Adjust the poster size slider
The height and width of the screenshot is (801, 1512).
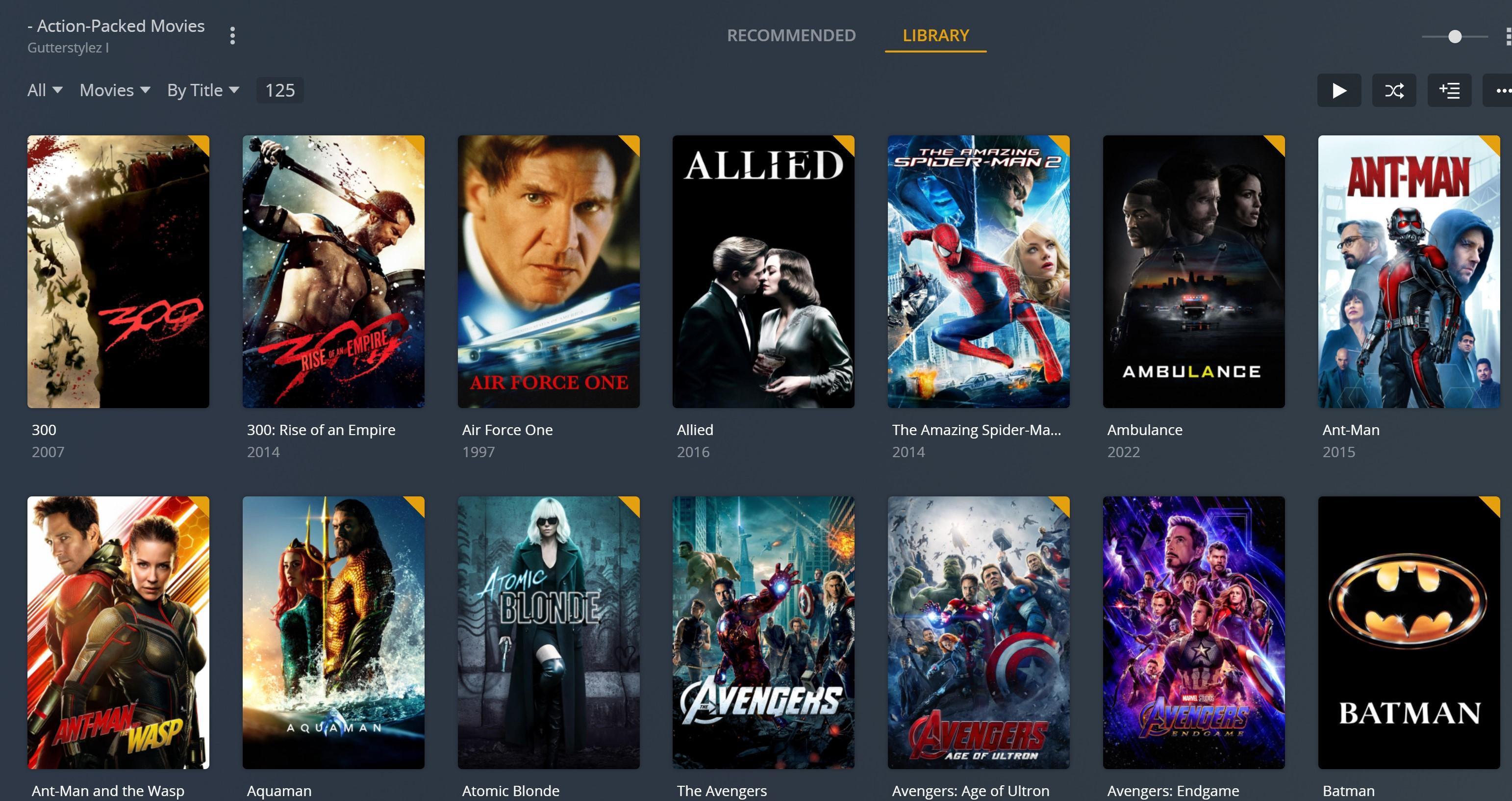tap(1455, 36)
